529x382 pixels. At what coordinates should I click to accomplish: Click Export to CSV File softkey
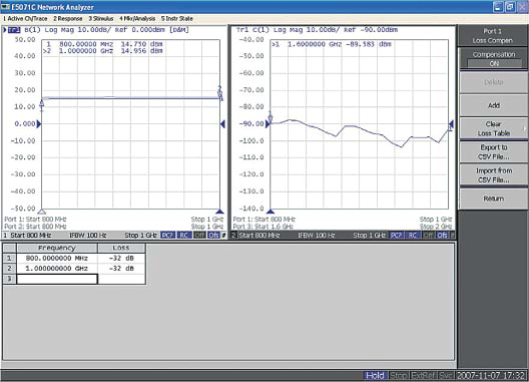tap(494, 152)
